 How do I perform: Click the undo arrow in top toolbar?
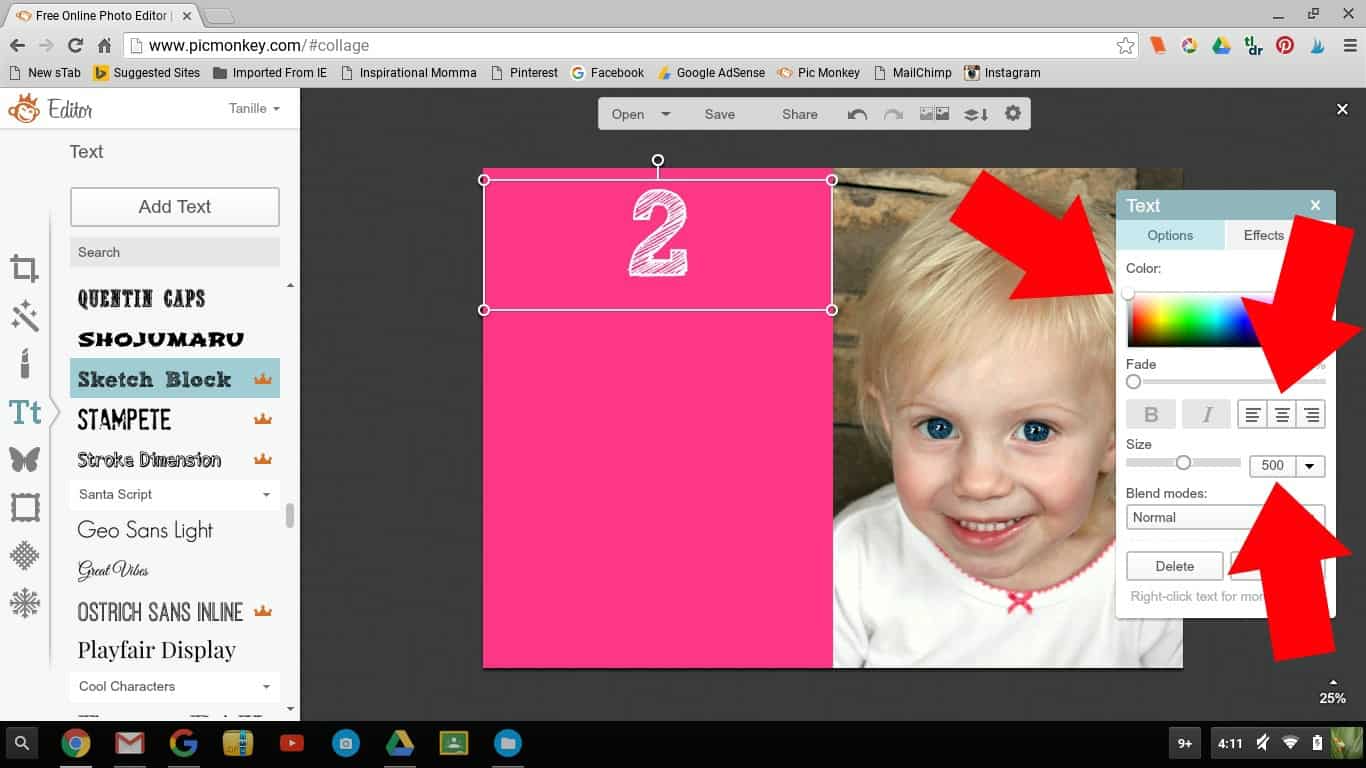[857, 114]
